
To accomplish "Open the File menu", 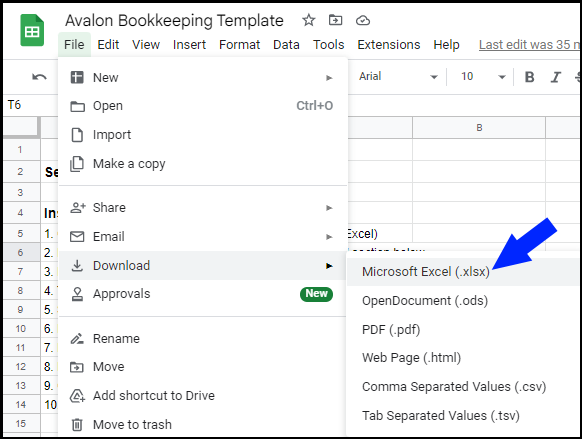I will 74,45.
